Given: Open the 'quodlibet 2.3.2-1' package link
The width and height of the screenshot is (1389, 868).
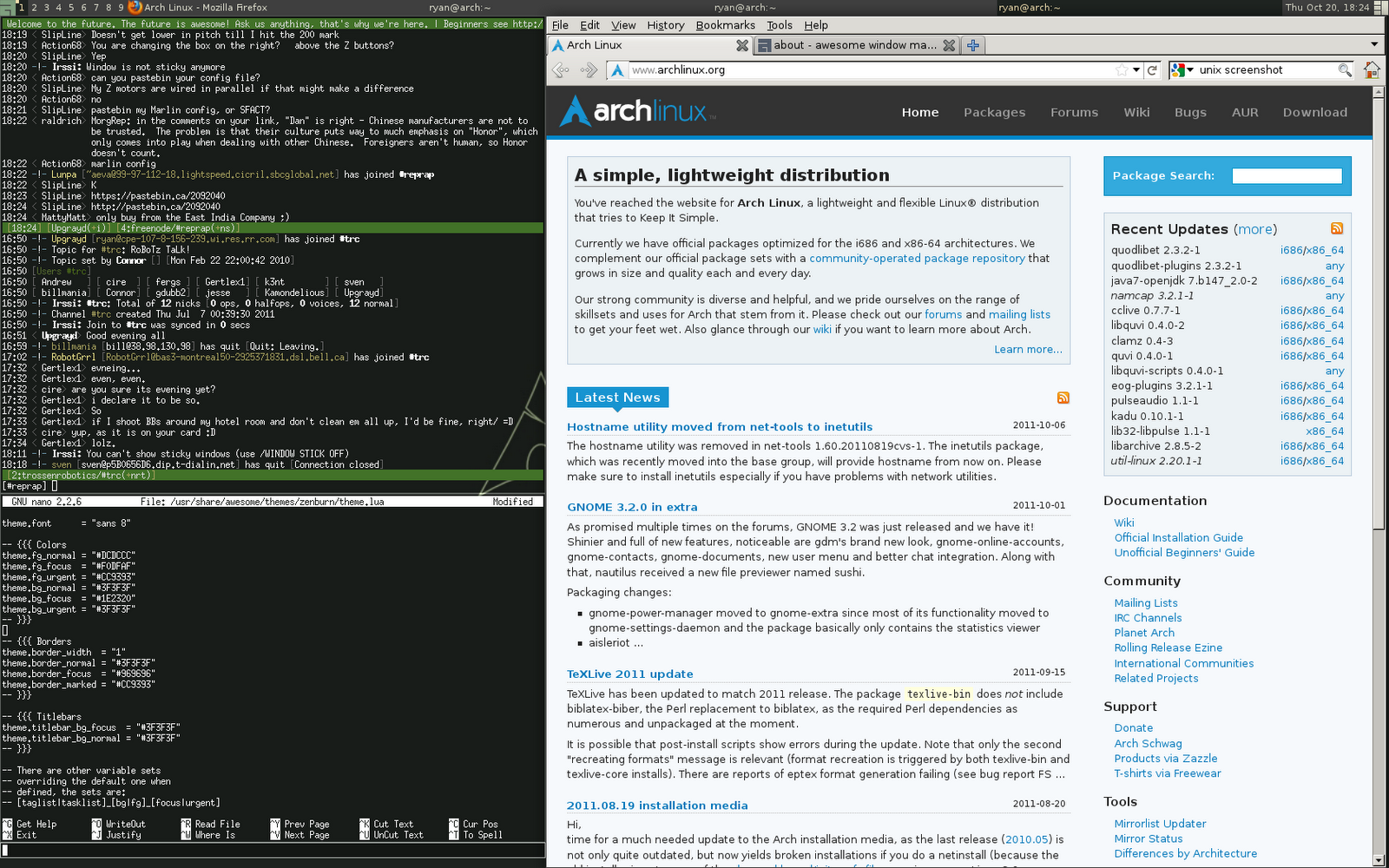Looking at the screenshot, I should (1155, 250).
